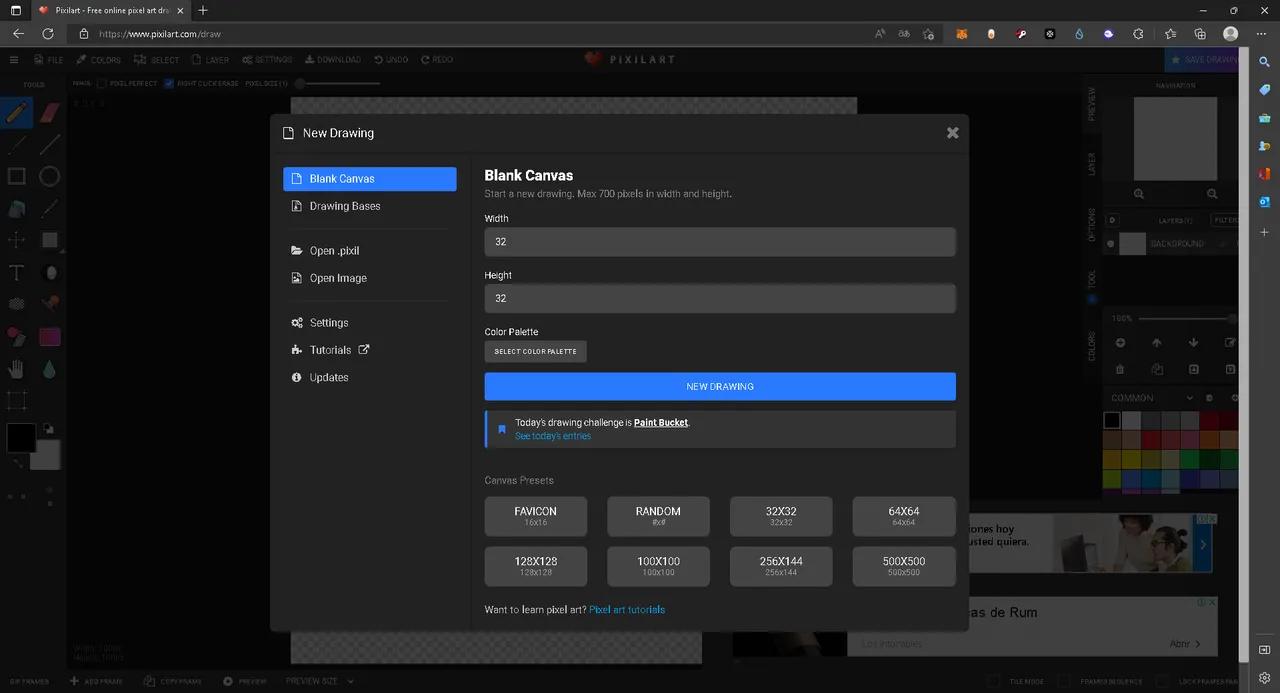Select the Rectangle shape tool
1280x693 pixels.
[16, 176]
